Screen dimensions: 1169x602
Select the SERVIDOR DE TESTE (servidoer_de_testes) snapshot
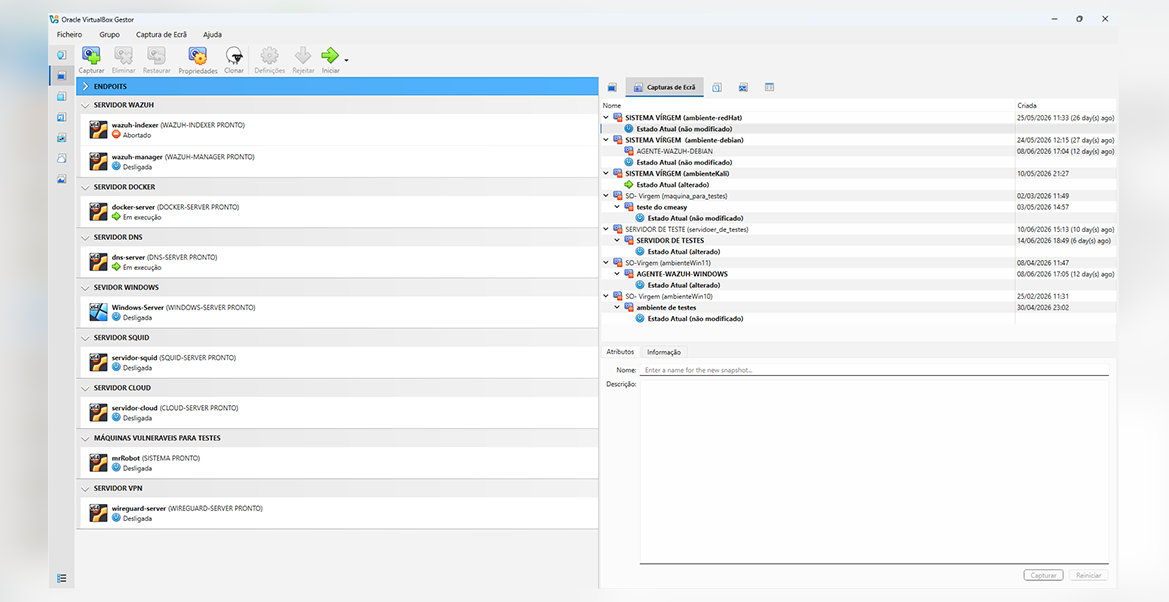(687, 229)
